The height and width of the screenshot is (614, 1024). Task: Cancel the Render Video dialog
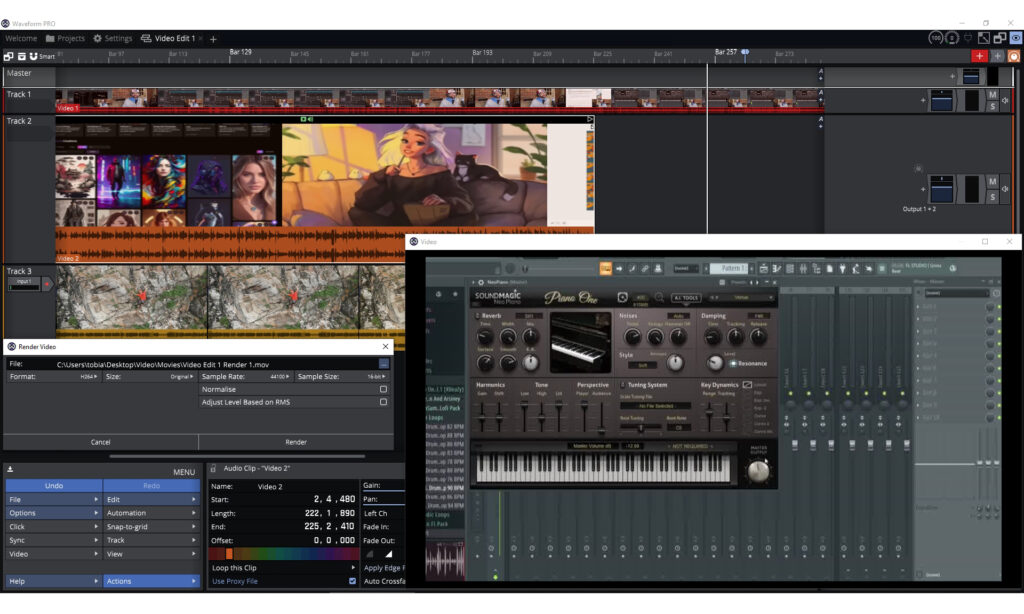click(x=101, y=442)
